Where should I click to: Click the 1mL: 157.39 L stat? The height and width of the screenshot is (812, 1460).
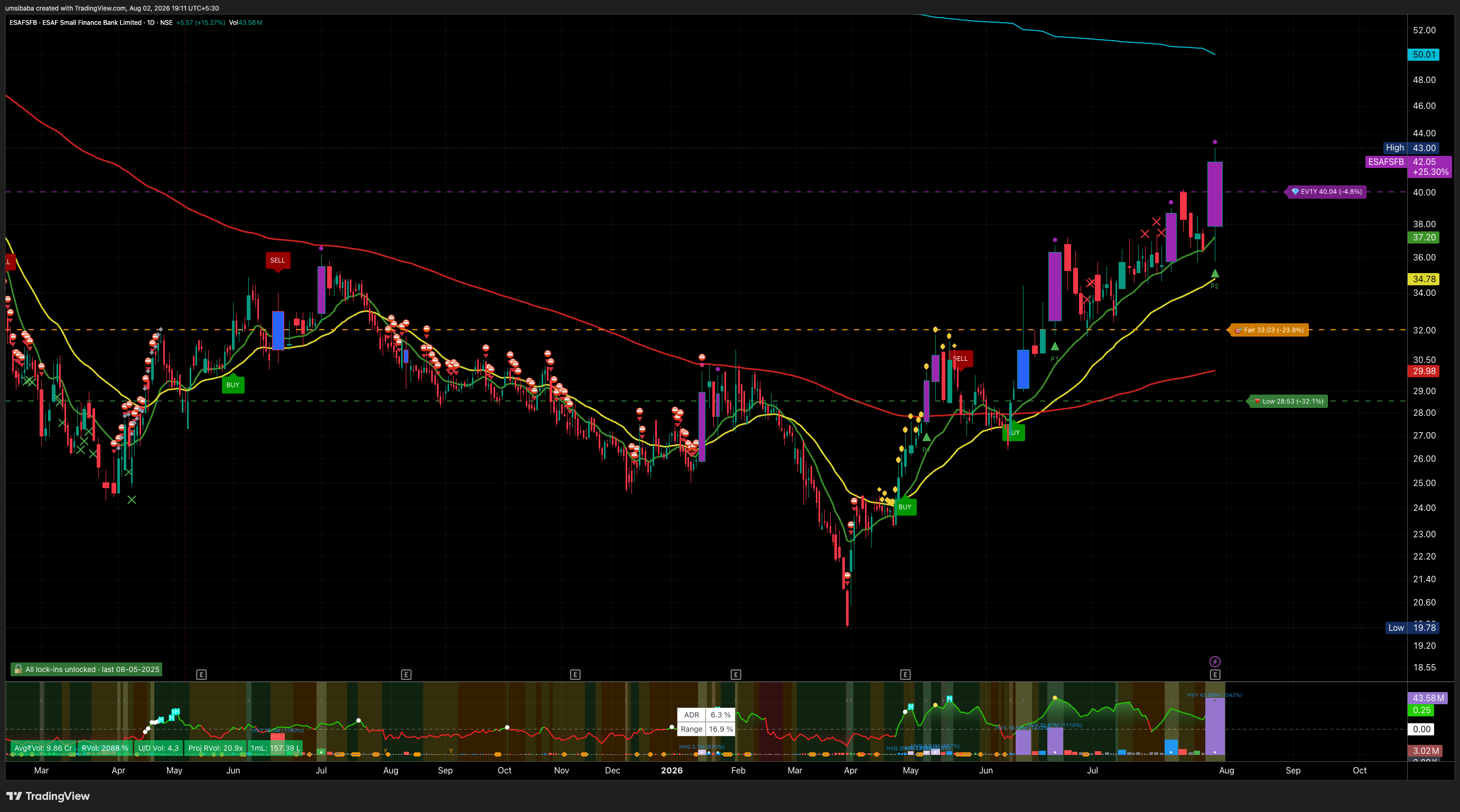pos(275,748)
